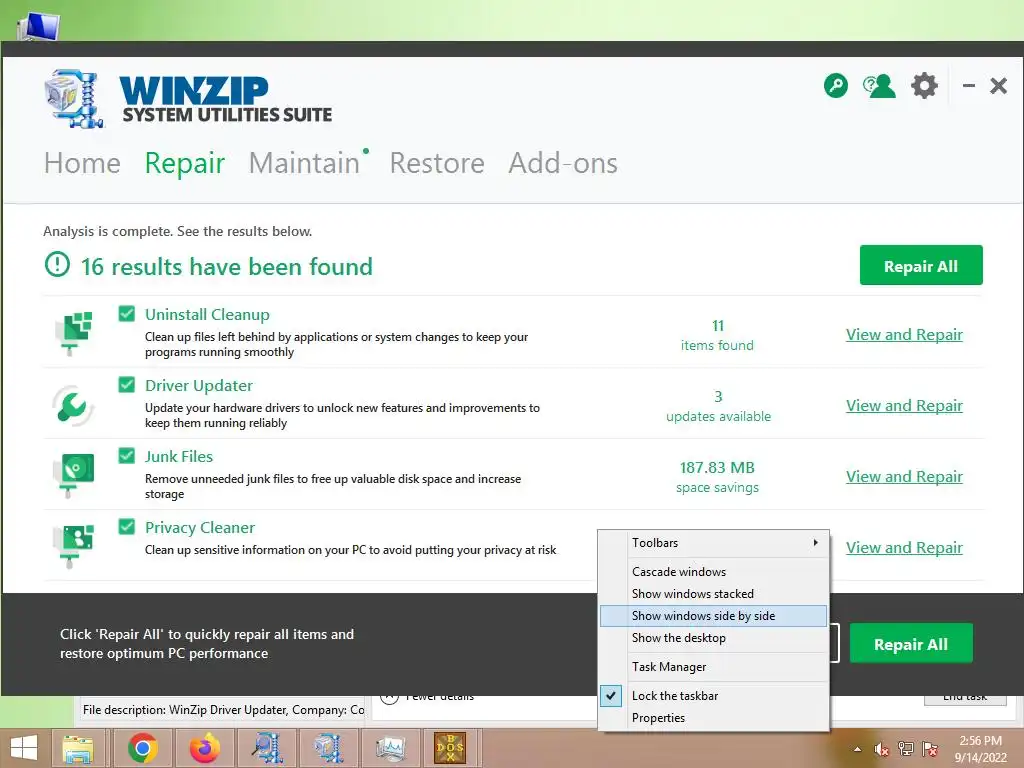The height and width of the screenshot is (768, 1024).
Task: Open View and Repair for Privacy Cleaner
Action: click(x=904, y=547)
